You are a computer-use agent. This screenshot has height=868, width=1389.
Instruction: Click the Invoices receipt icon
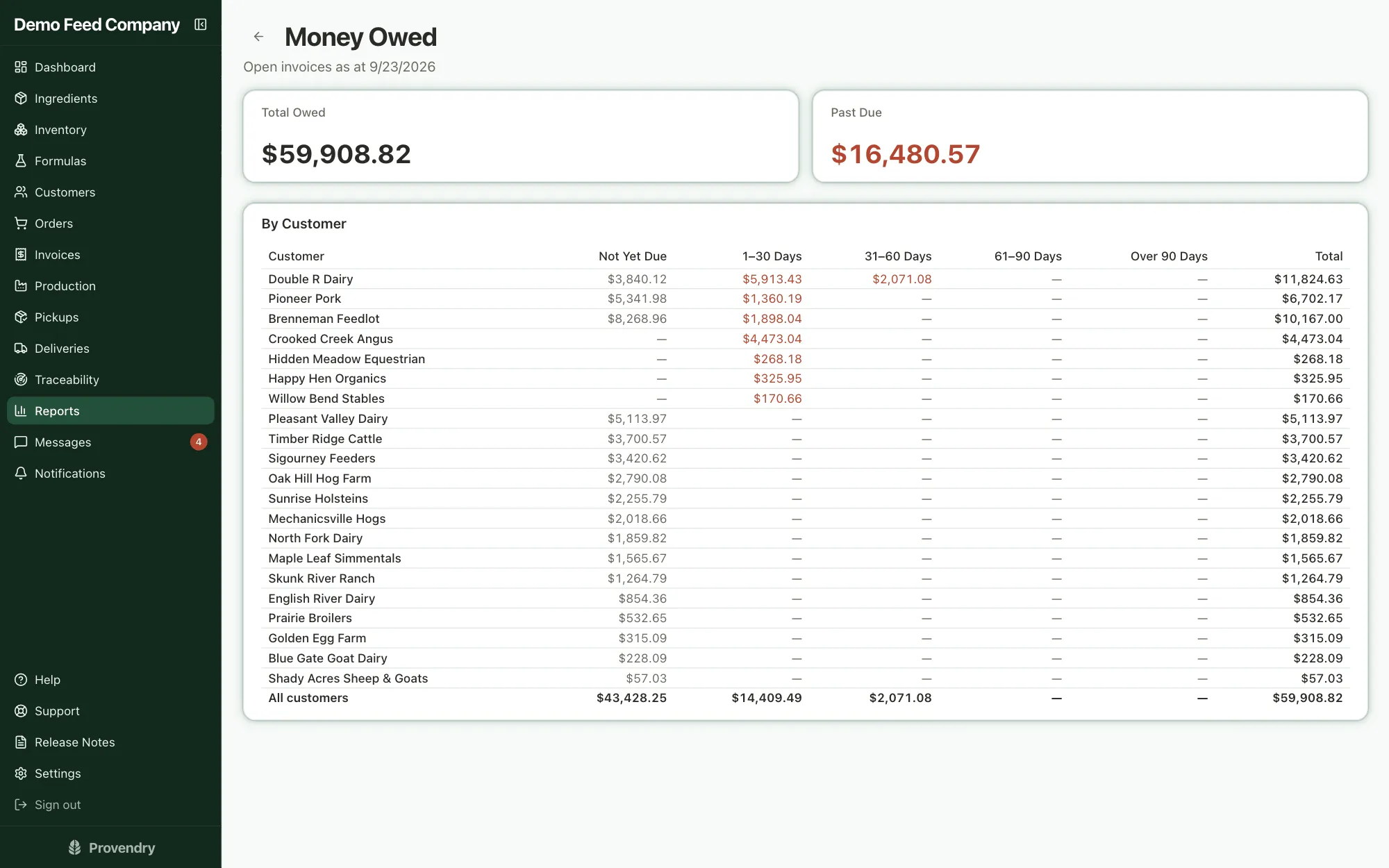[x=21, y=255]
